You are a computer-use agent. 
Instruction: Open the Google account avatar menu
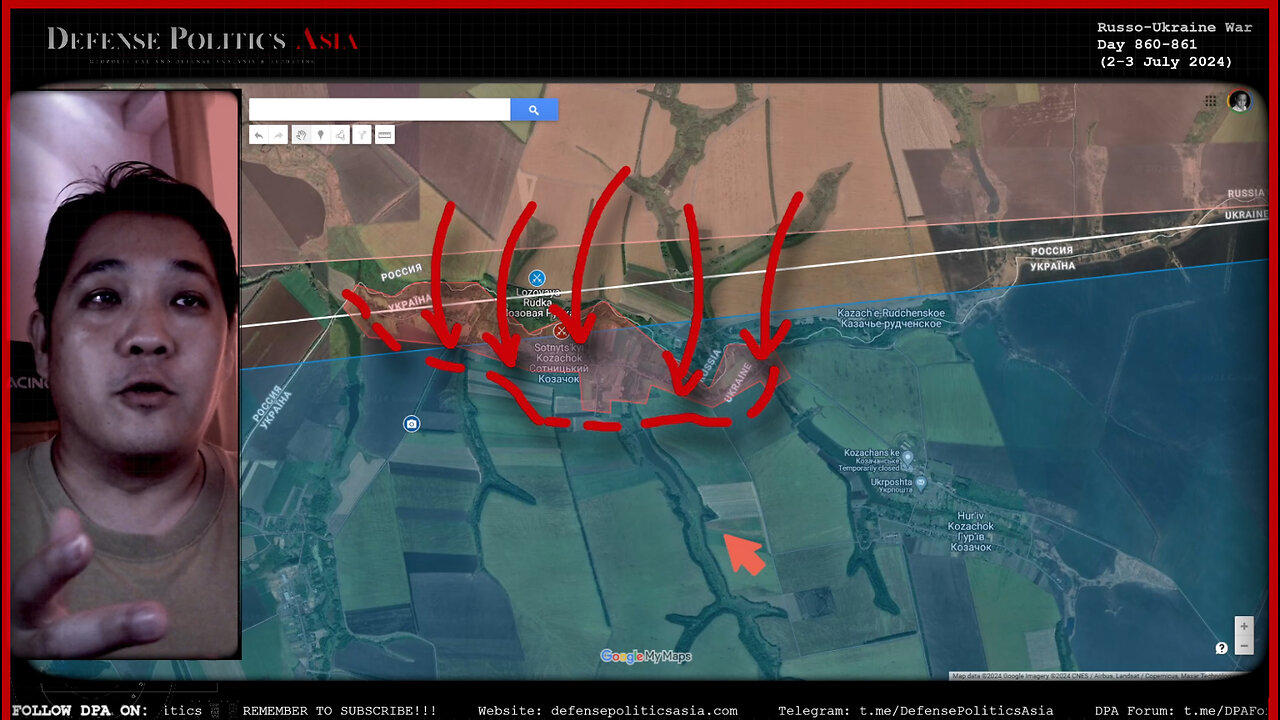(x=1239, y=101)
